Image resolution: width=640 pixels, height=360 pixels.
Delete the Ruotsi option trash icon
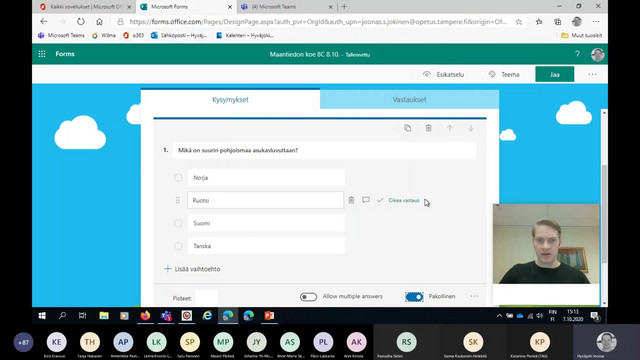[x=351, y=200]
